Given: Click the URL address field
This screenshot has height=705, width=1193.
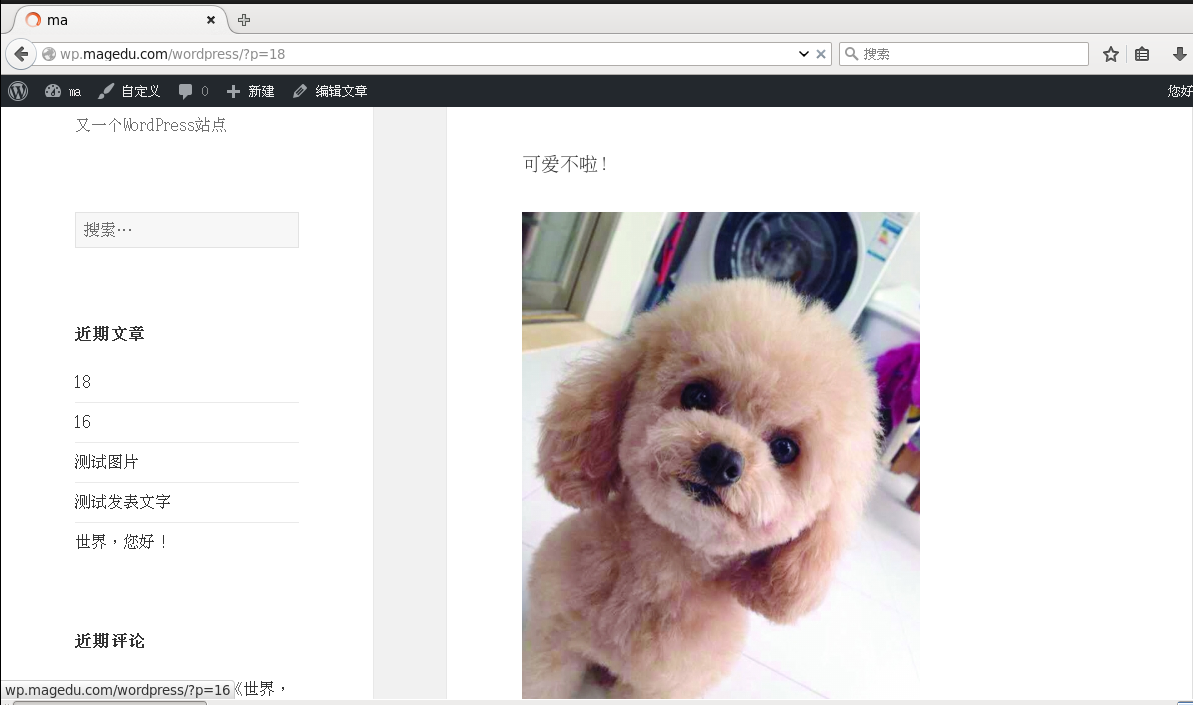Looking at the screenshot, I should click(x=426, y=54).
